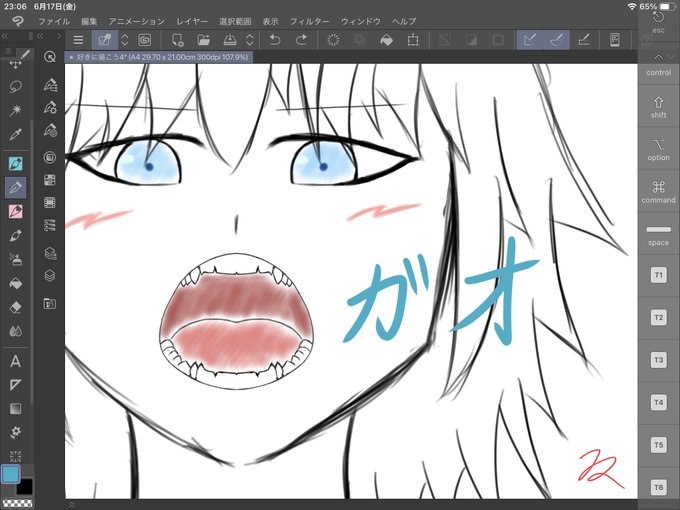Apply Fill from command bar
The height and width of the screenshot is (510, 680).
pyautogui.click(x=386, y=40)
